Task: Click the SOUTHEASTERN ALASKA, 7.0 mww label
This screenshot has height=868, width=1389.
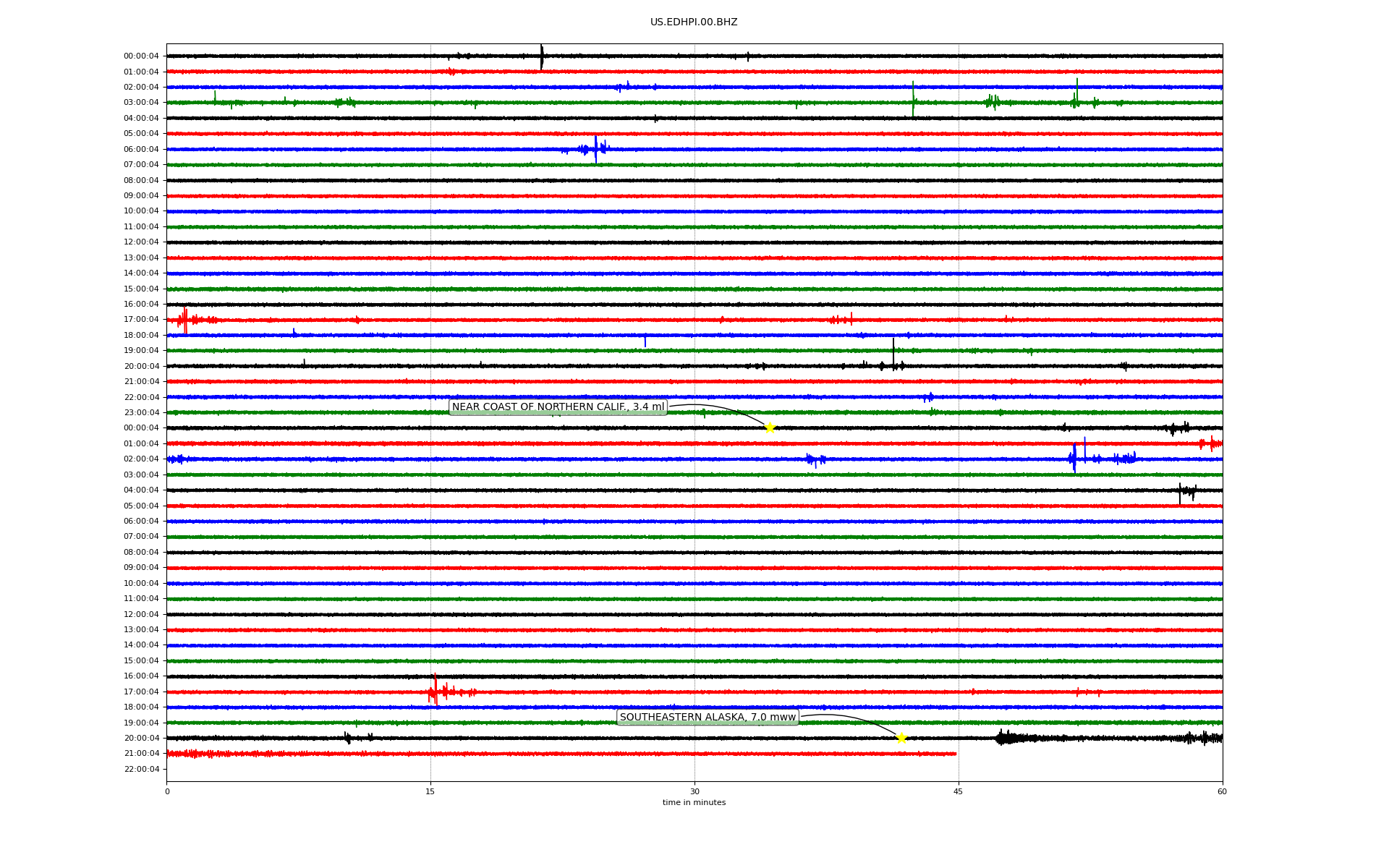Action: 708,718
